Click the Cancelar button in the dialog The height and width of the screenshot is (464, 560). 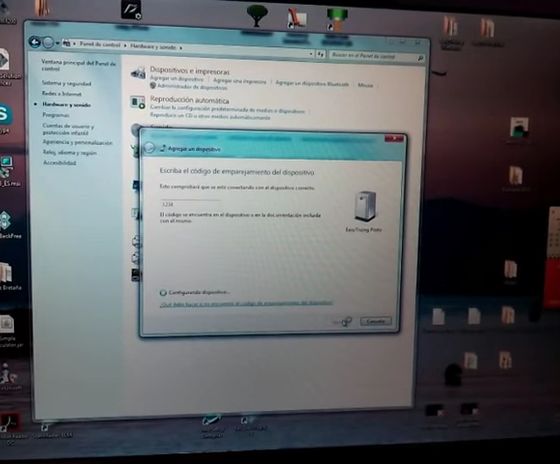[x=376, y=321]
